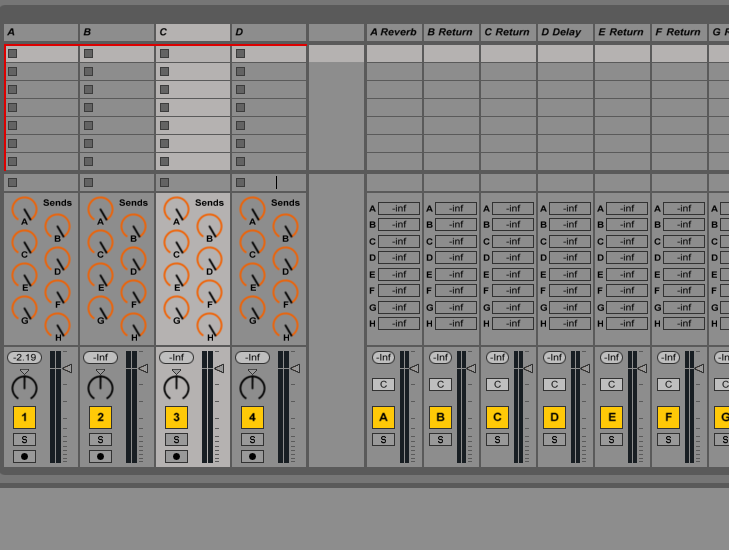The height and width of the screenshot is (550, 729).
Task: Solo the D Delay return track
Action: (554, 439)
